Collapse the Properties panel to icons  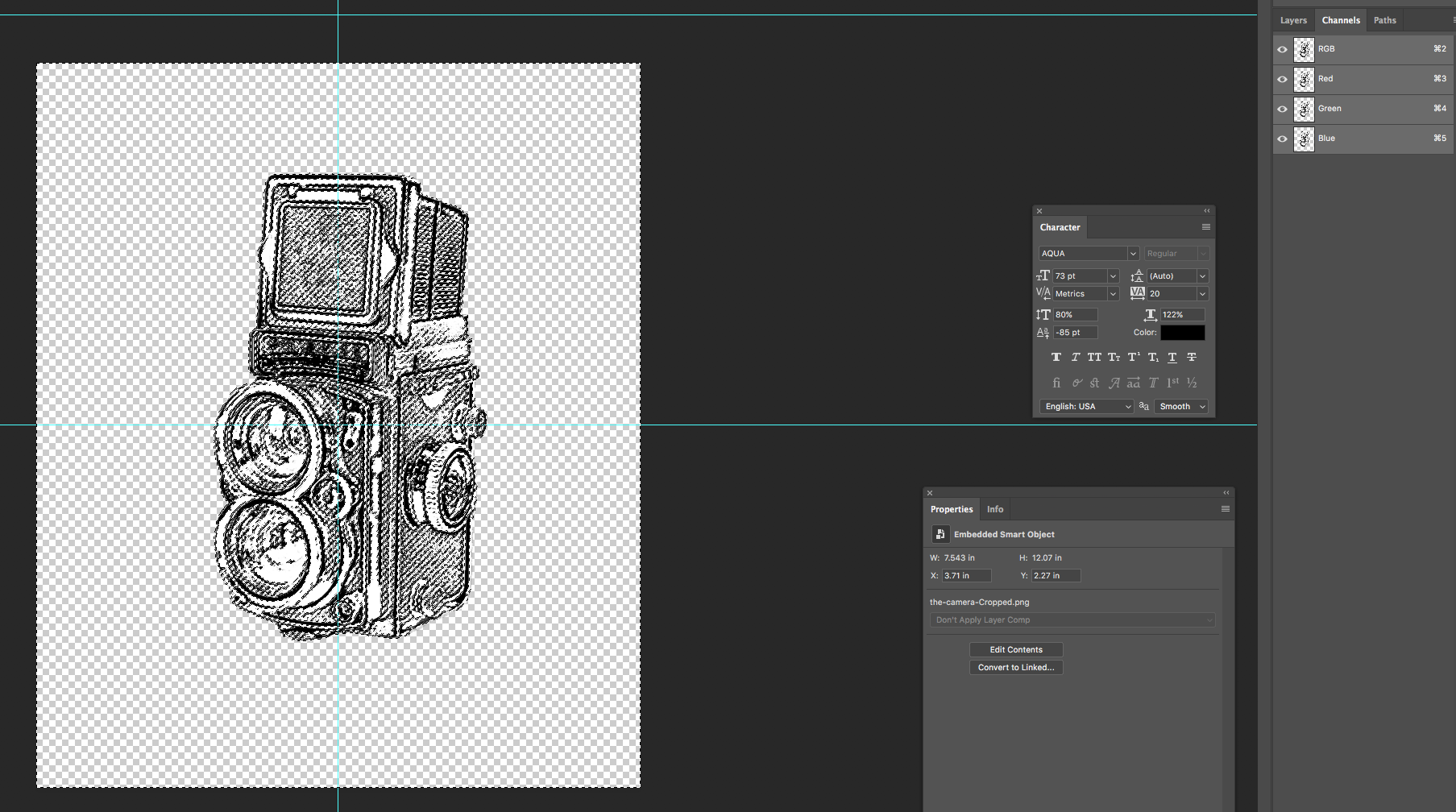(x=1226, y=493)
